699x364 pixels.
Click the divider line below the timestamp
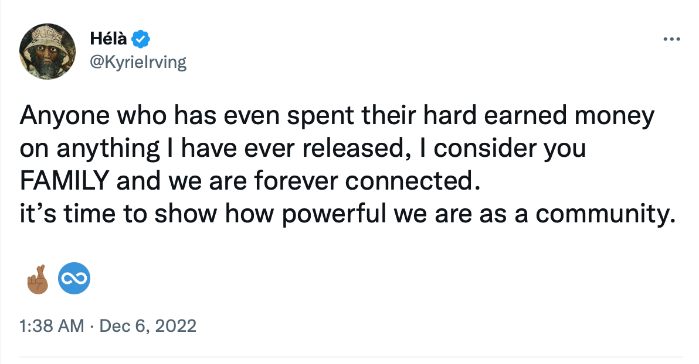click(351, 357)
